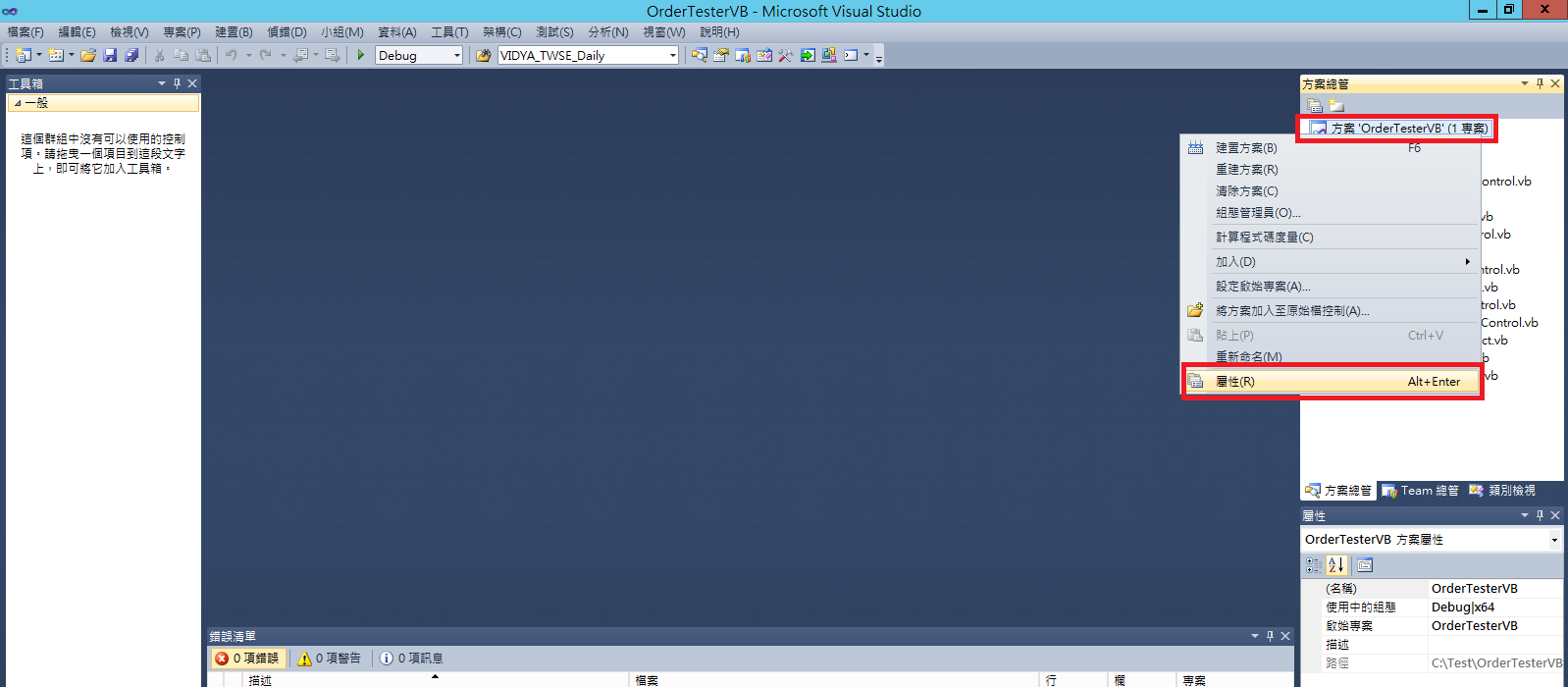Click the 使用中的組態 value Debug|x64

point(1495,608)
